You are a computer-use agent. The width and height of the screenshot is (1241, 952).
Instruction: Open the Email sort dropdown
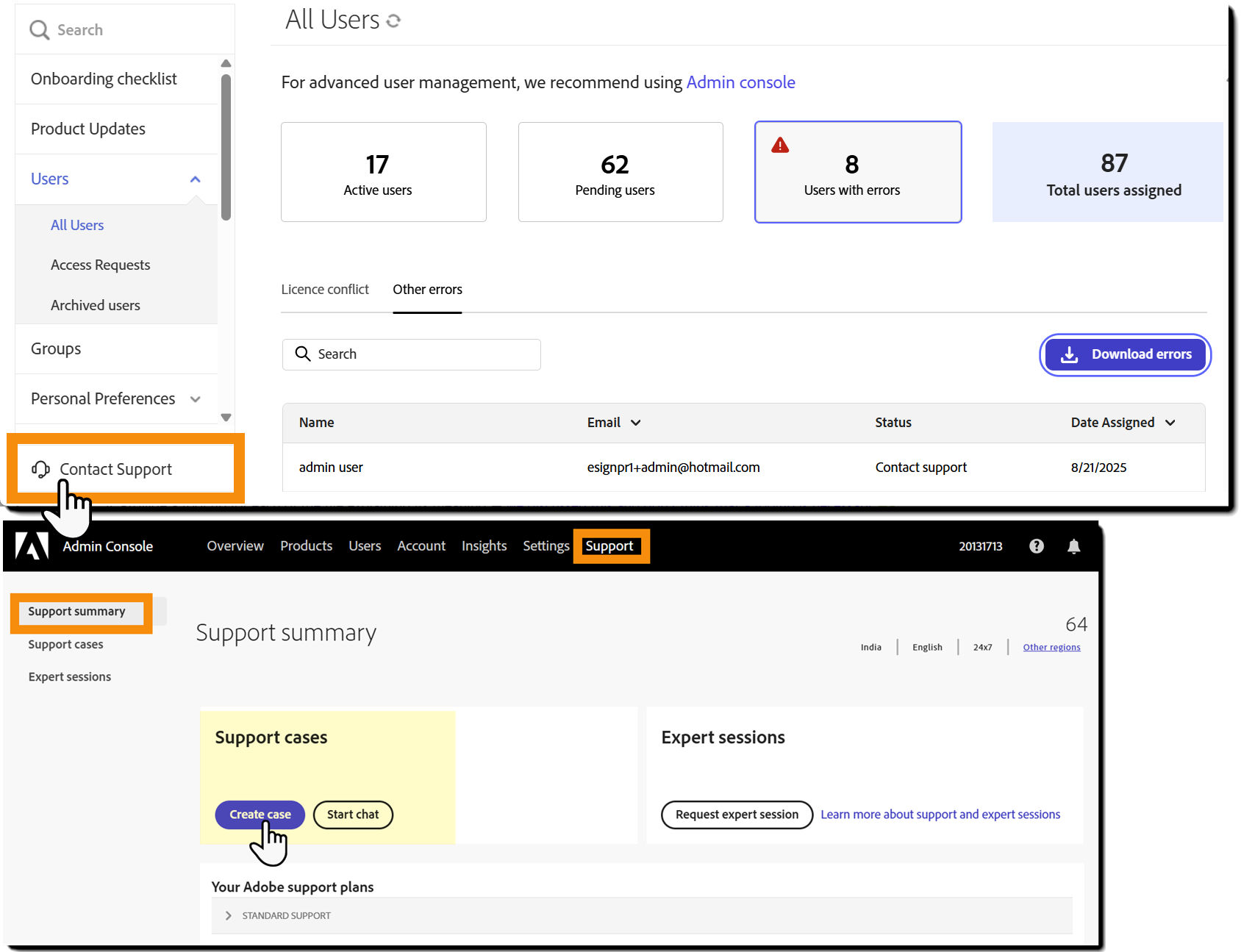click(x=635, y=423)
